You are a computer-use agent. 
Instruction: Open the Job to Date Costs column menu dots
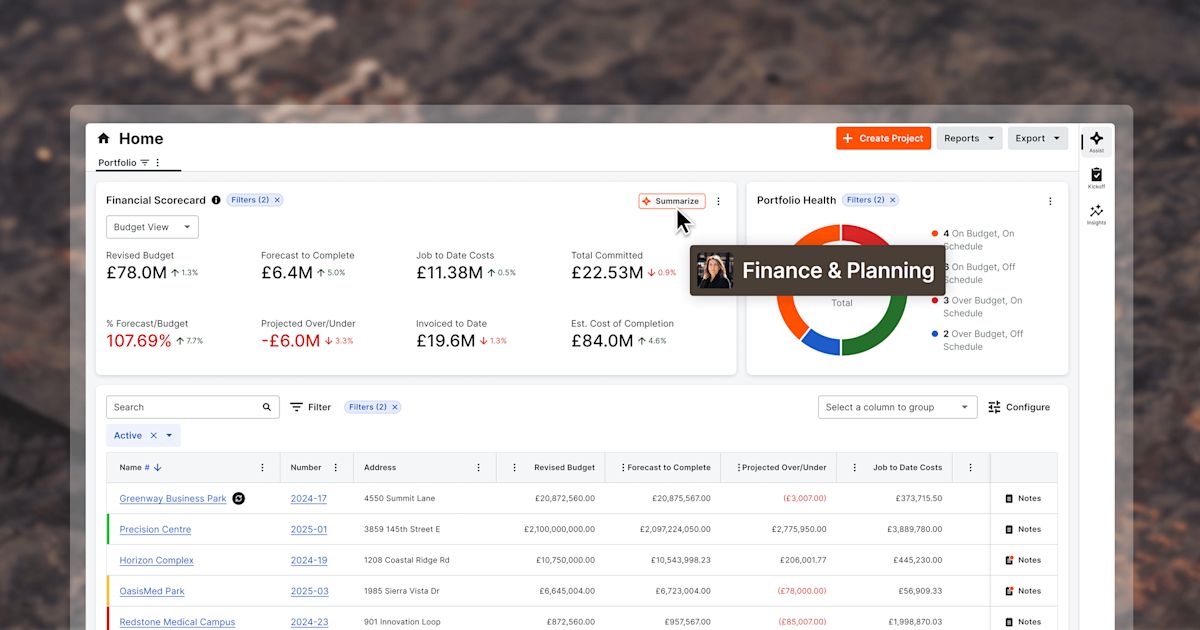coord(854,467)
